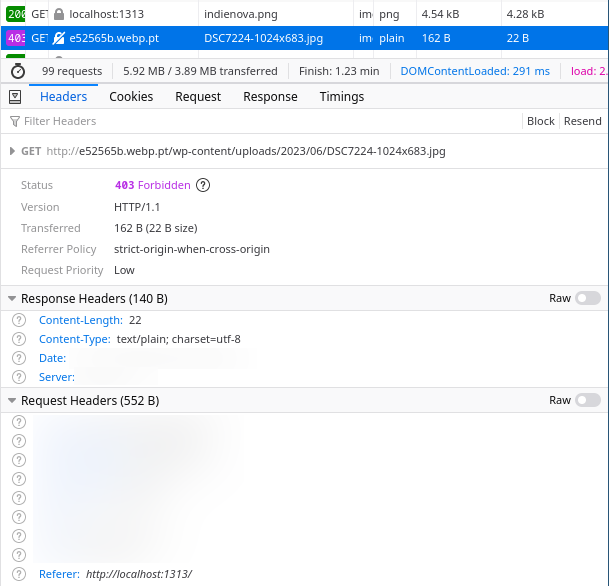Click the filter funnel icon in headers

[x=14, y=122]
